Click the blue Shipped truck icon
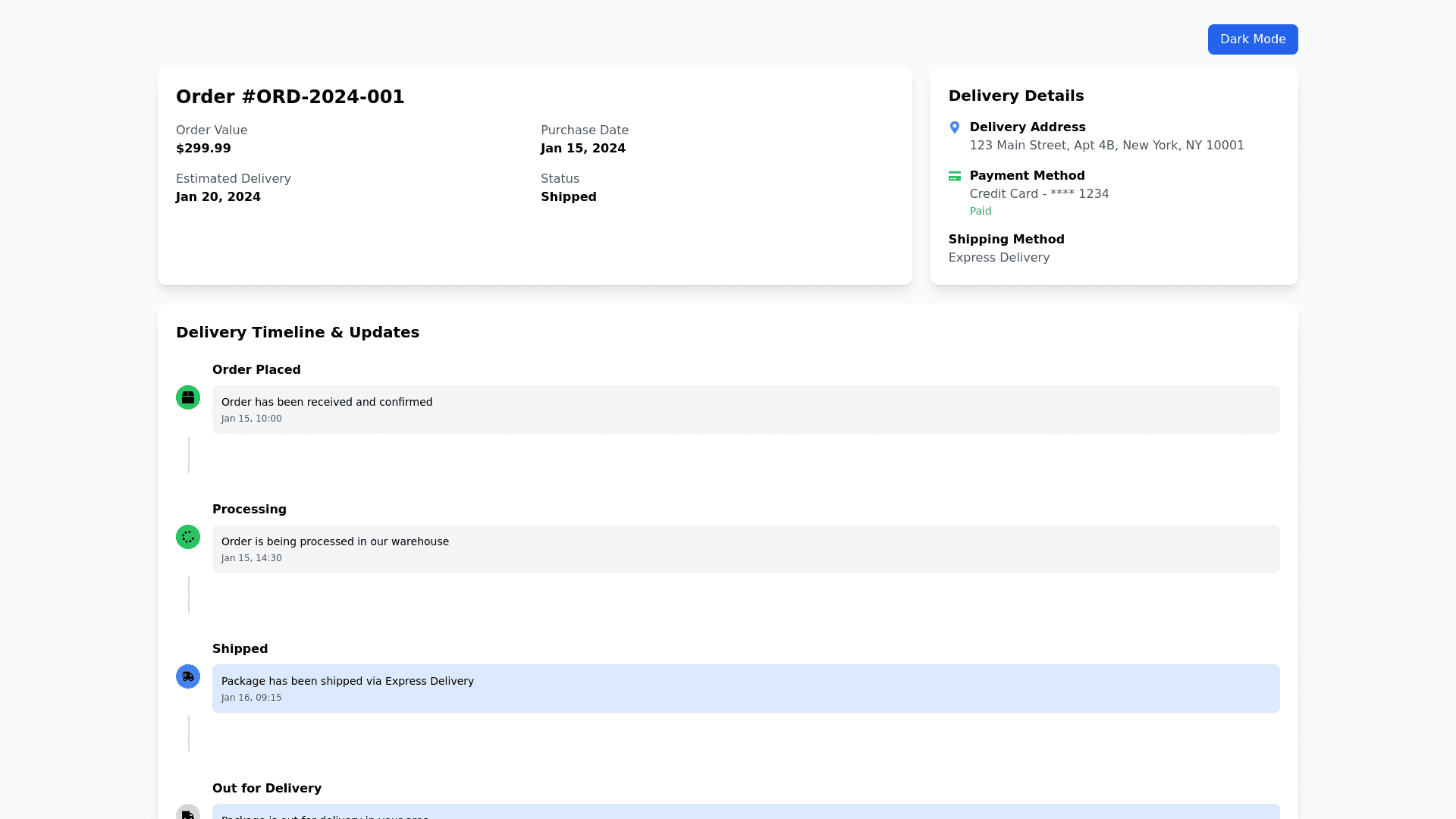 click(188, 676)
